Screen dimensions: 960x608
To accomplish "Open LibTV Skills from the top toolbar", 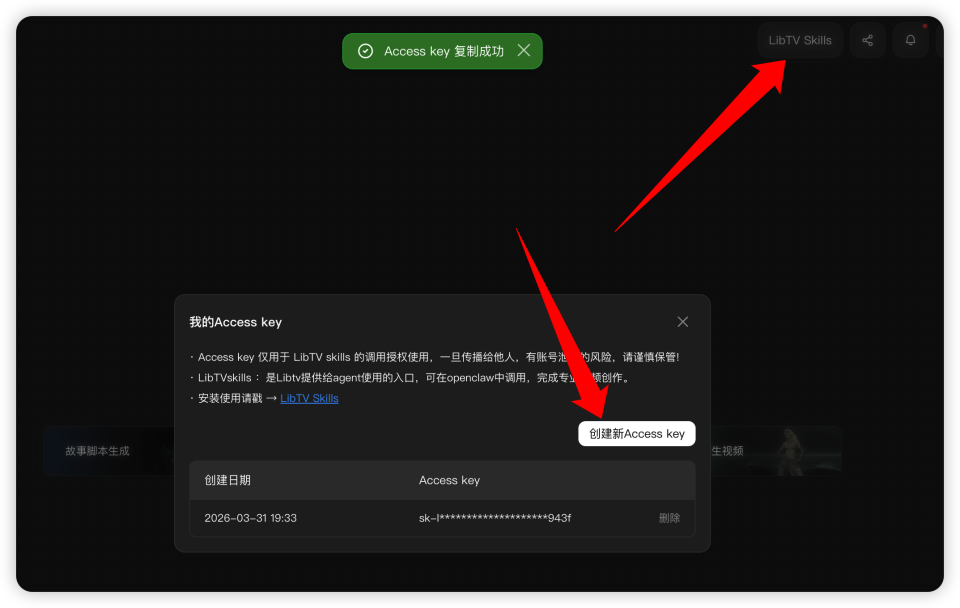I will pyautogui.click(x=799, y=40).
